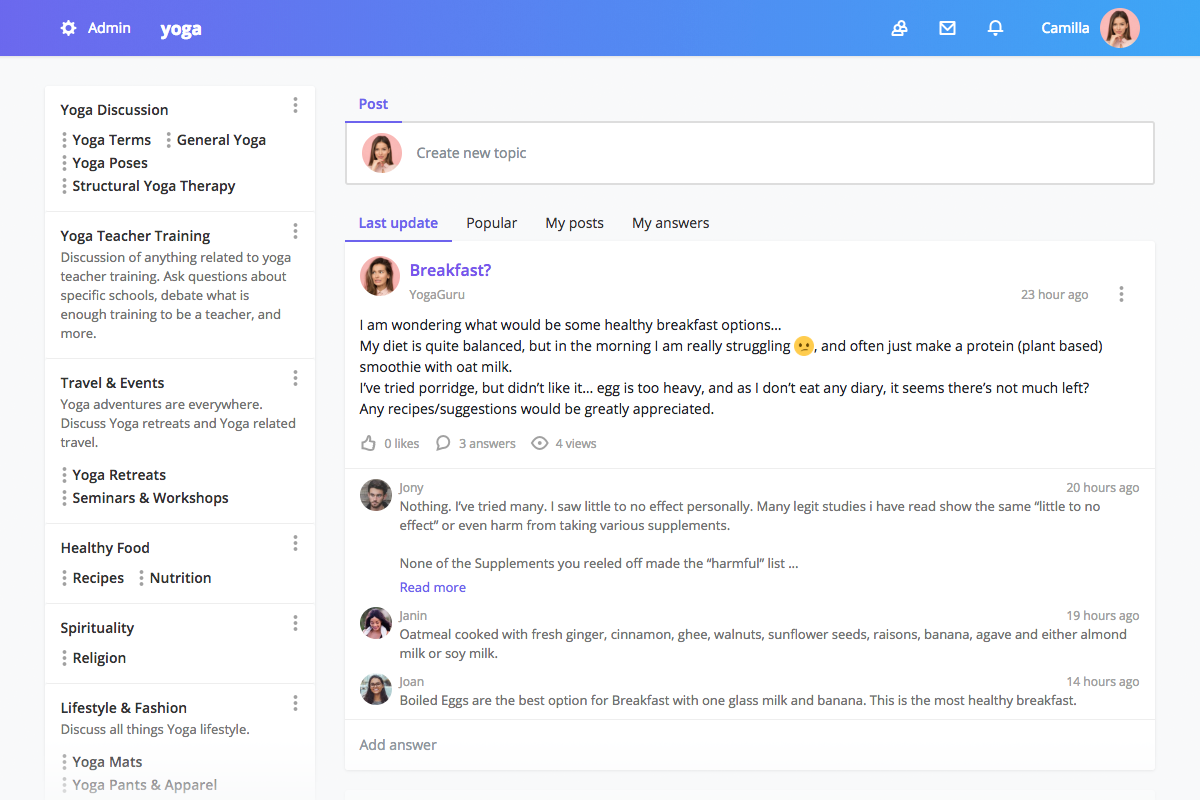The image size is (1200, 800).
Task: Click Camilla's profile picture
Action: point(1120,28)
